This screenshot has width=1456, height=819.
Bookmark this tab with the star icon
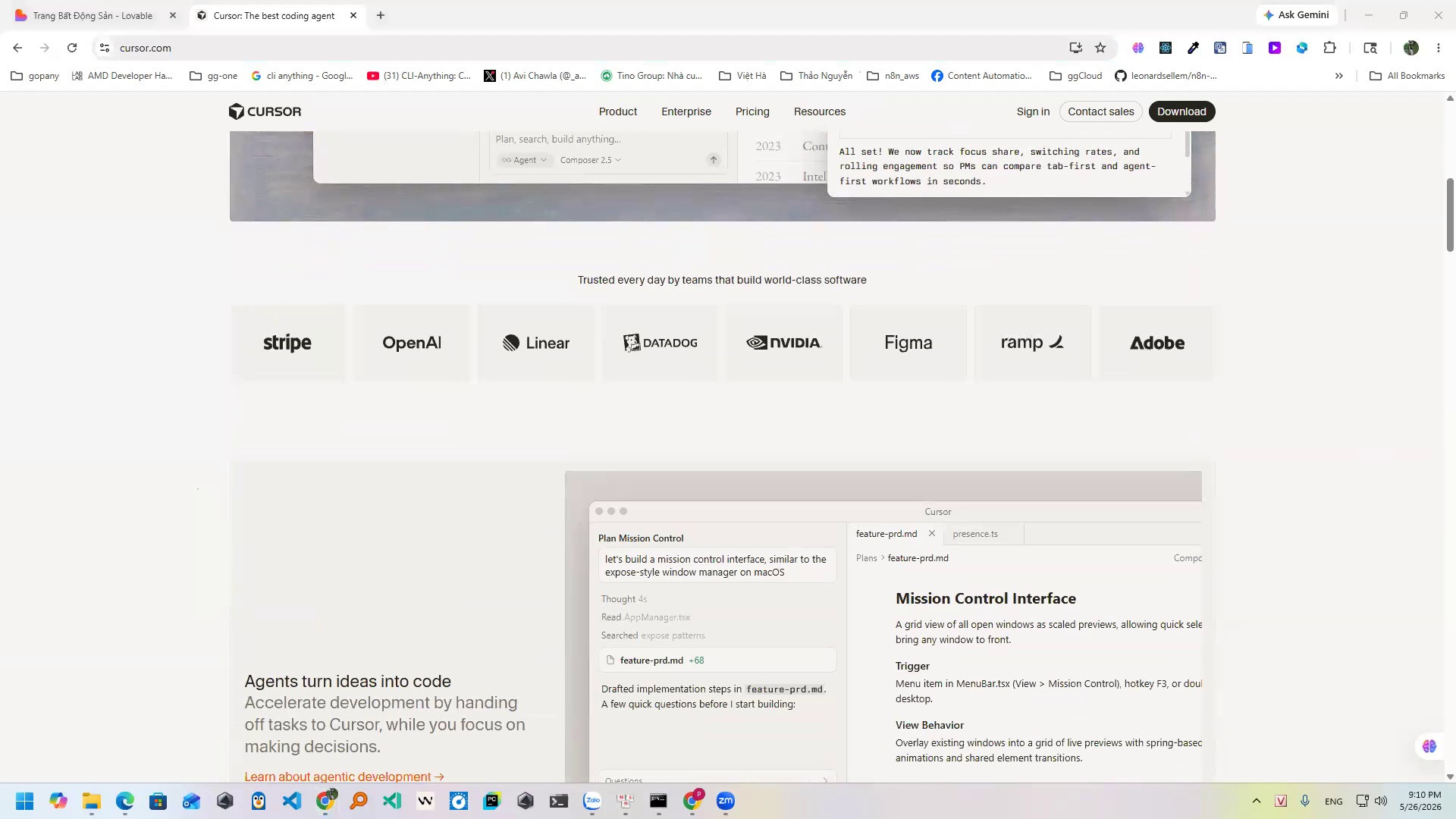[1100, 48]
